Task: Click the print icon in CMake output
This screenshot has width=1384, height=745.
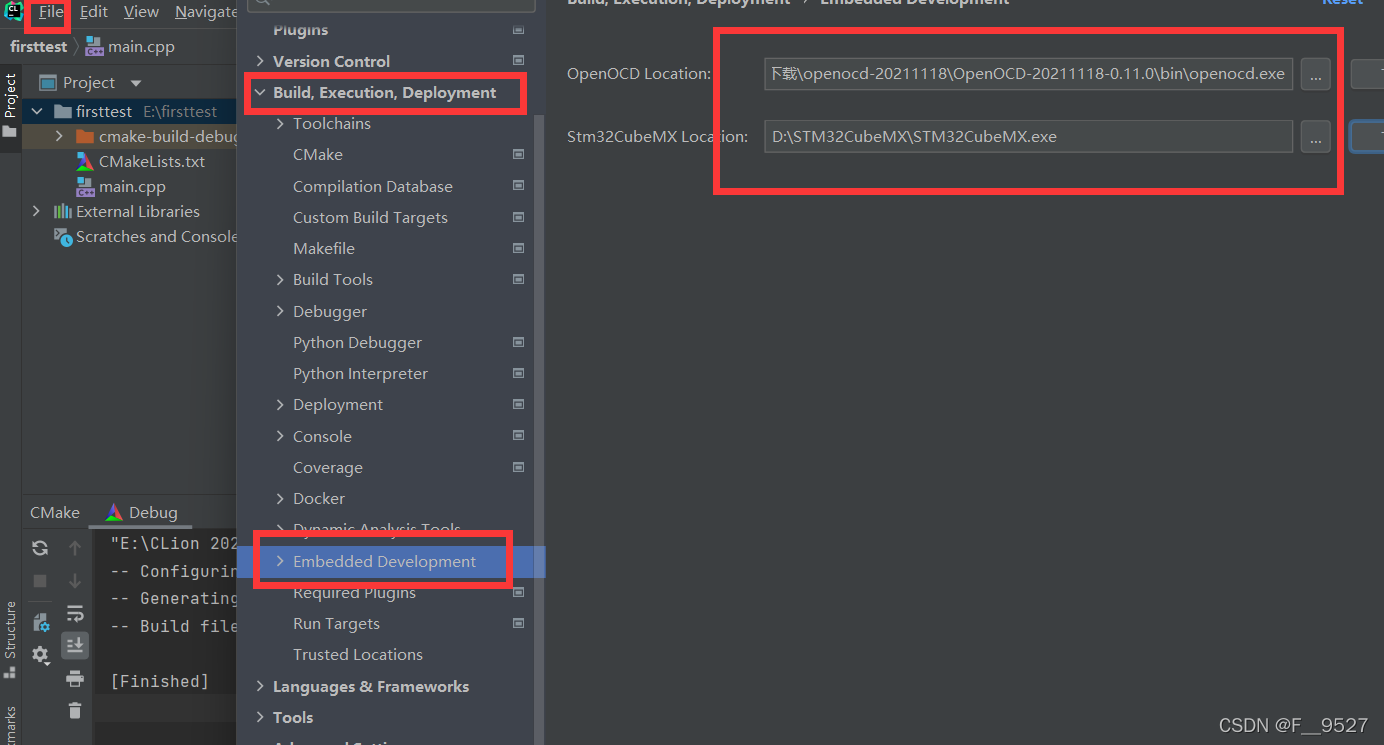Action: pos(75,679)
